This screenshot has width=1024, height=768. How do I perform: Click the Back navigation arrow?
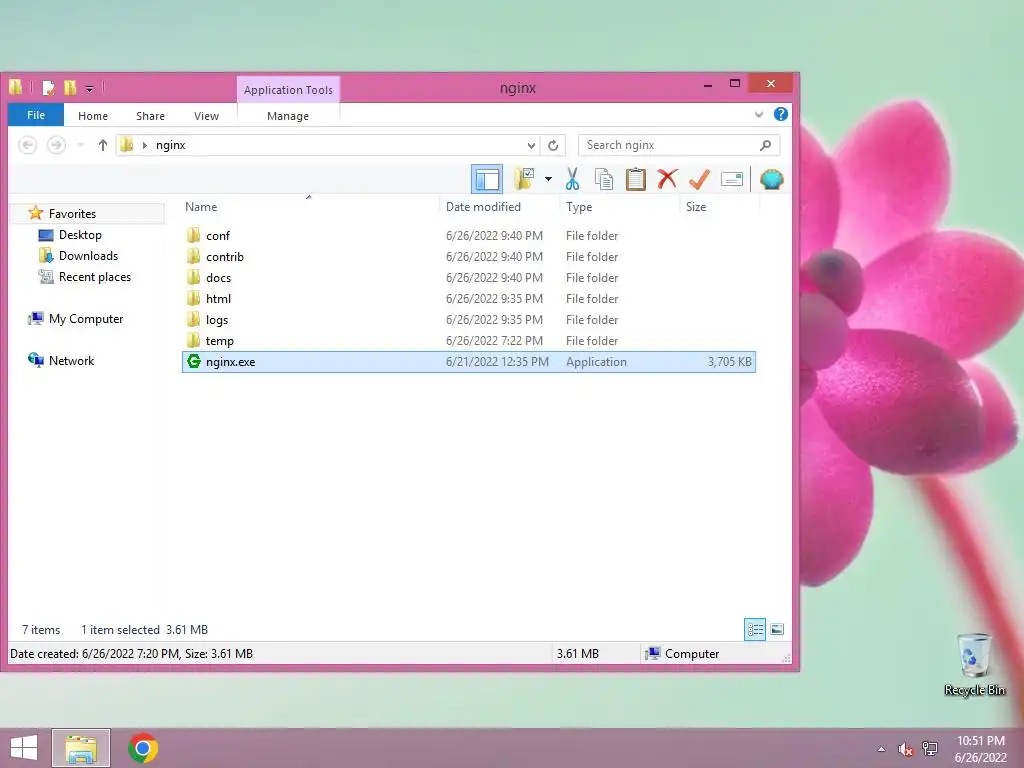[x=27, y=145]
